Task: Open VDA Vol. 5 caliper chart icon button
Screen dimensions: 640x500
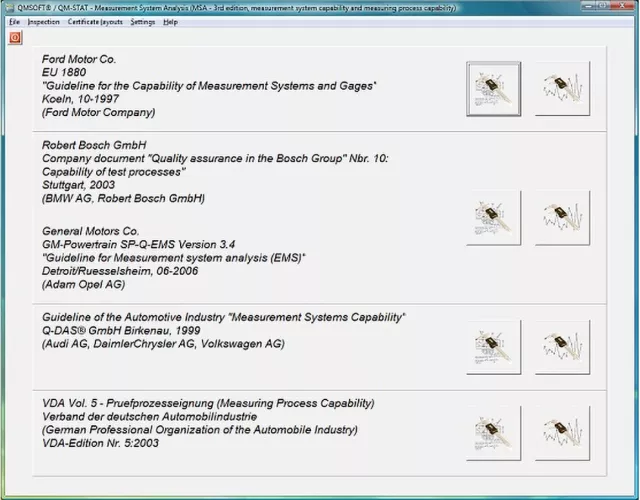Action: pyautogui.click(x=562, y=433)
